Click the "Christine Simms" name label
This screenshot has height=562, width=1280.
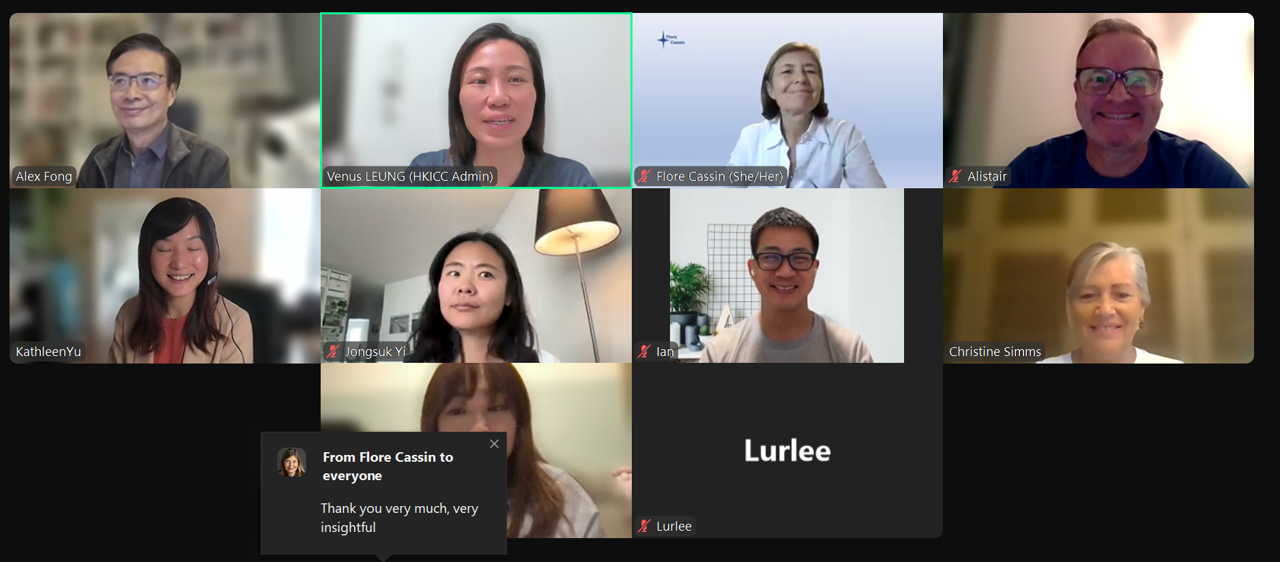(995, 352)
